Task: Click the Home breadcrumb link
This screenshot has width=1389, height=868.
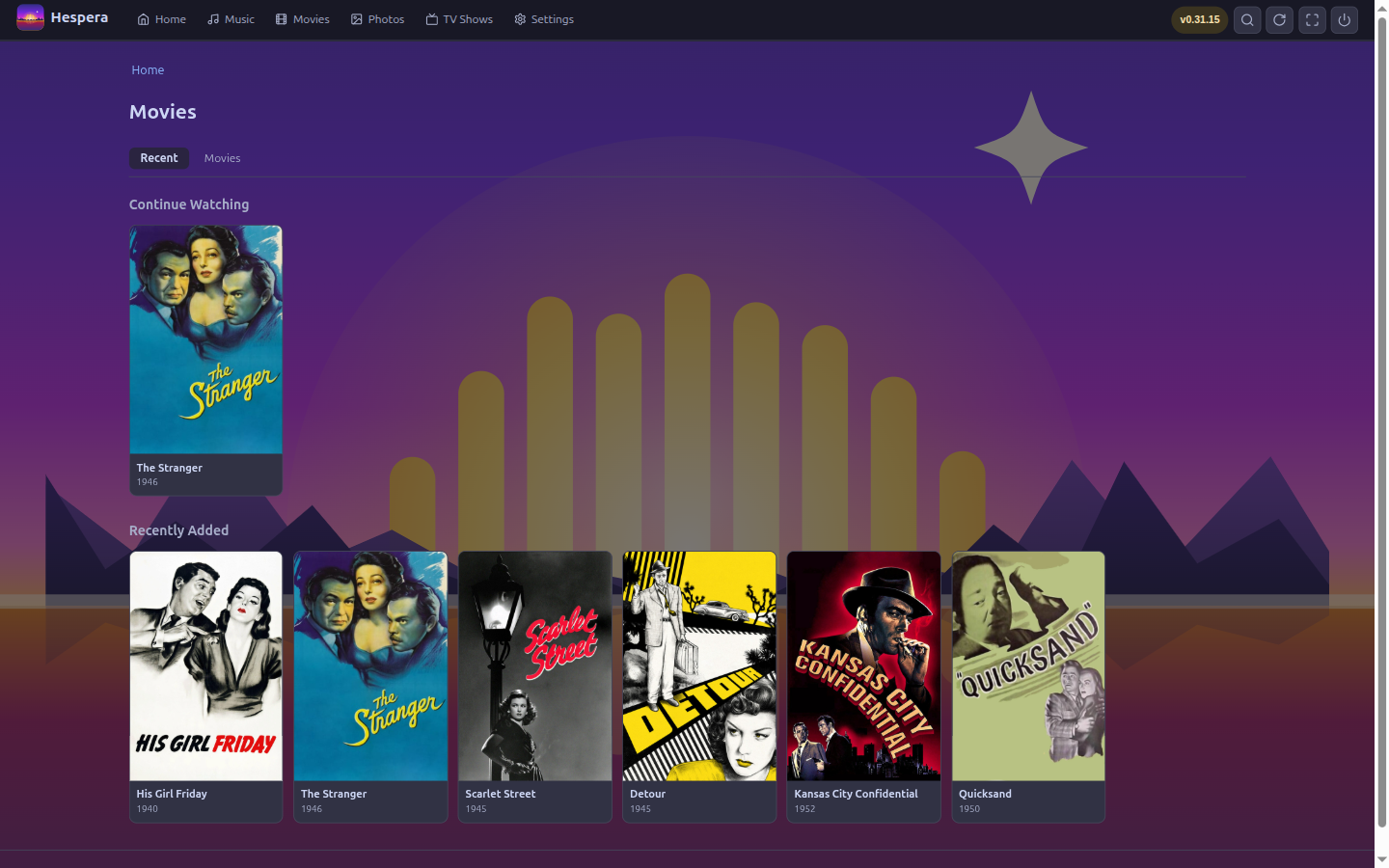Action: coord(148,70)
